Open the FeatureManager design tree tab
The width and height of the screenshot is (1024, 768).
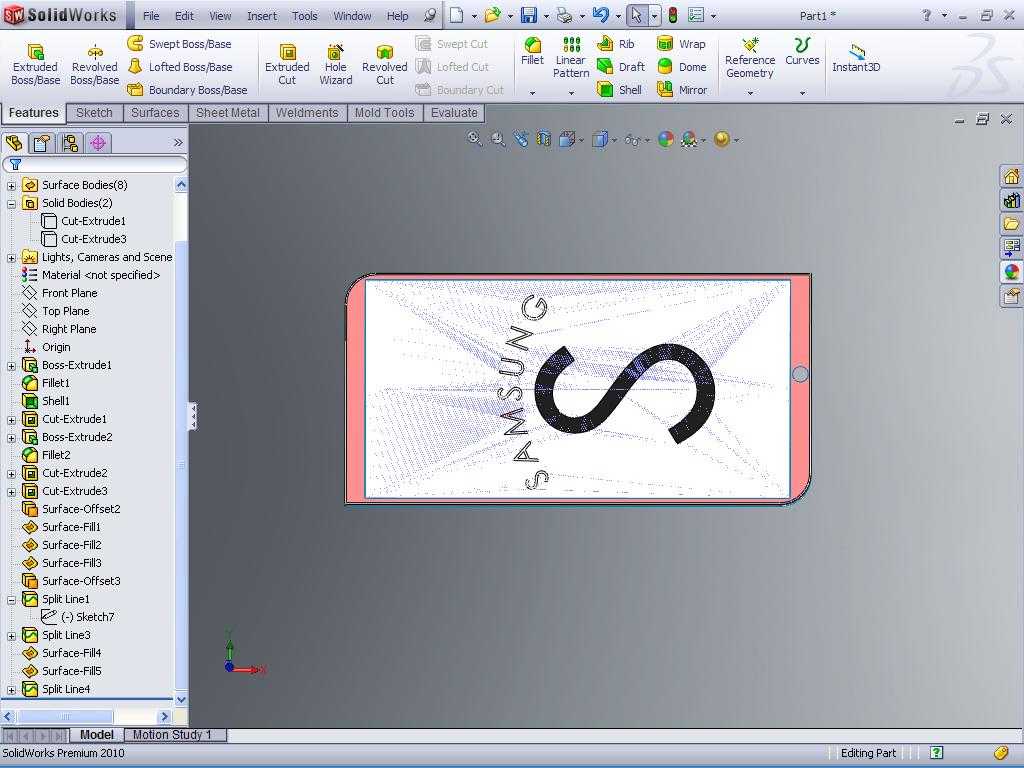[14, 142]
